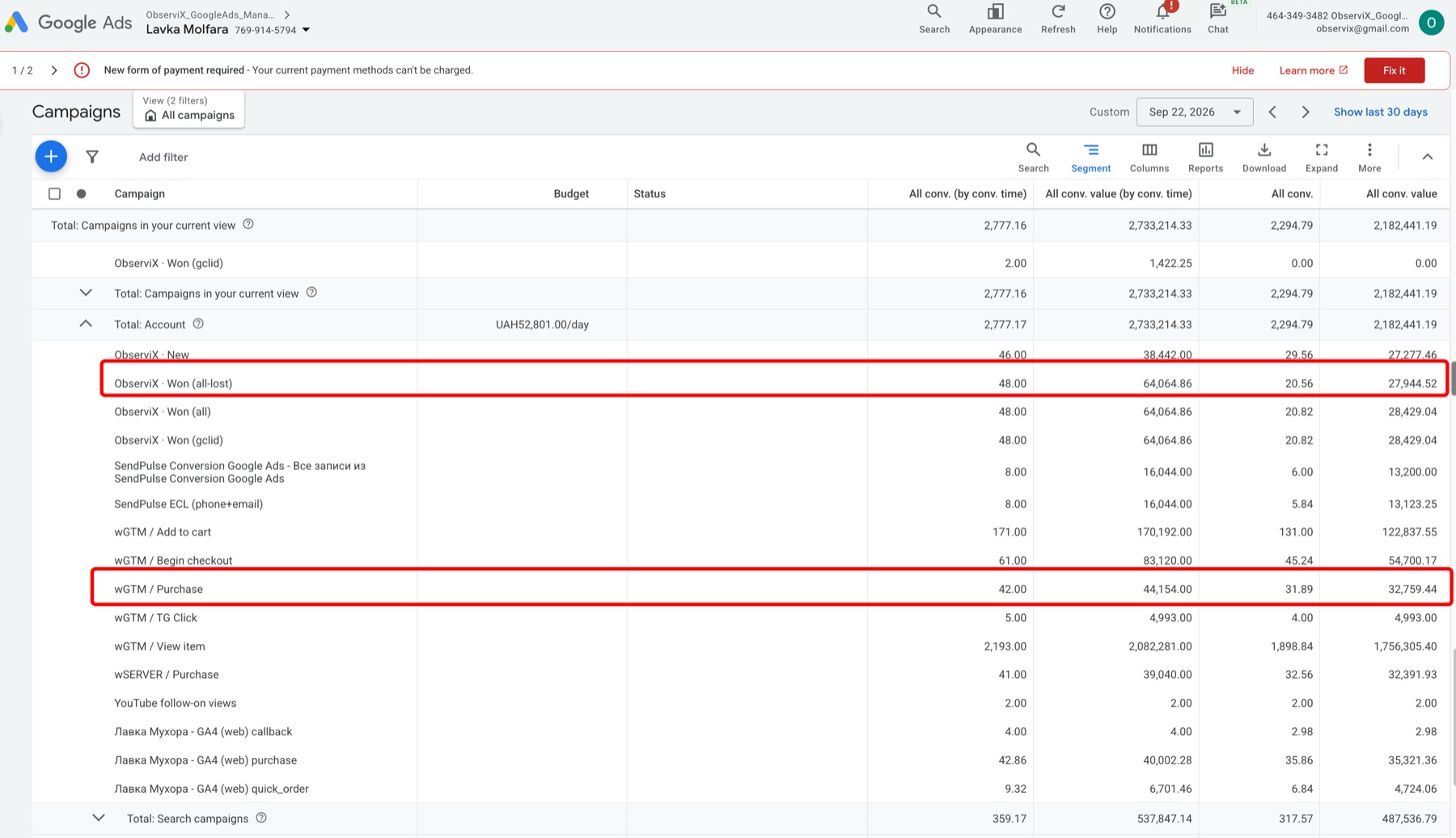The width and height of the screenshot is (1456, 838).
Task: Collapse the Total: Account row
Action: point(86,324)
